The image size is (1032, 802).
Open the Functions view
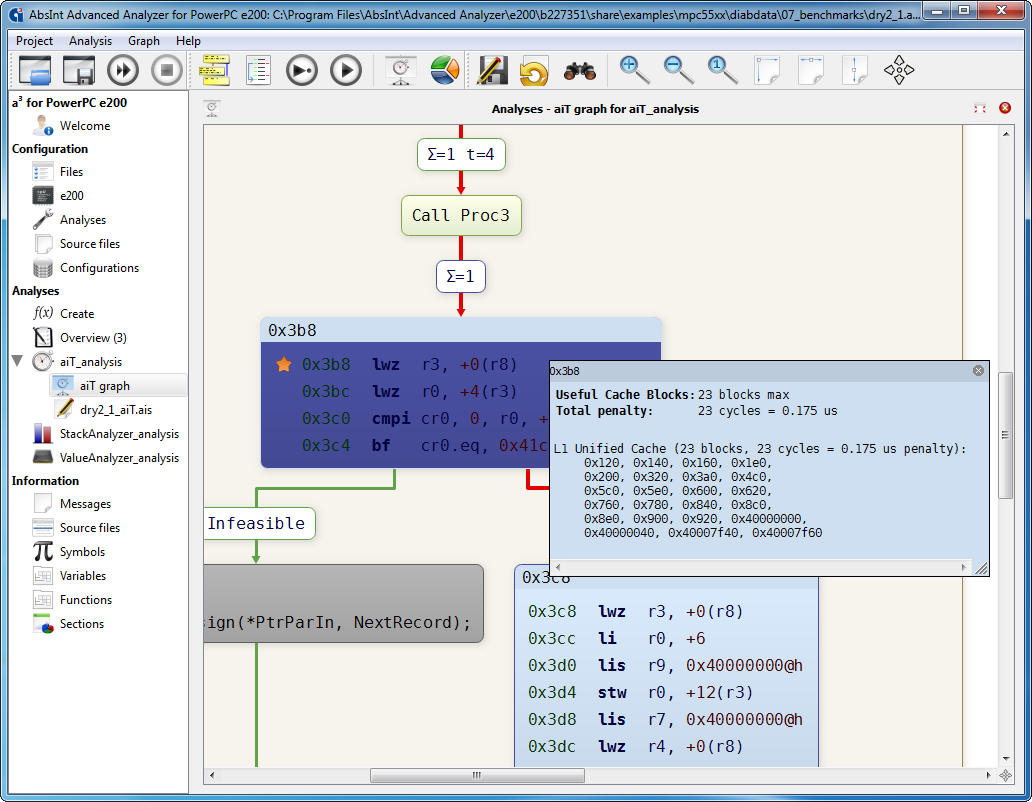click(x=86, y=600)
